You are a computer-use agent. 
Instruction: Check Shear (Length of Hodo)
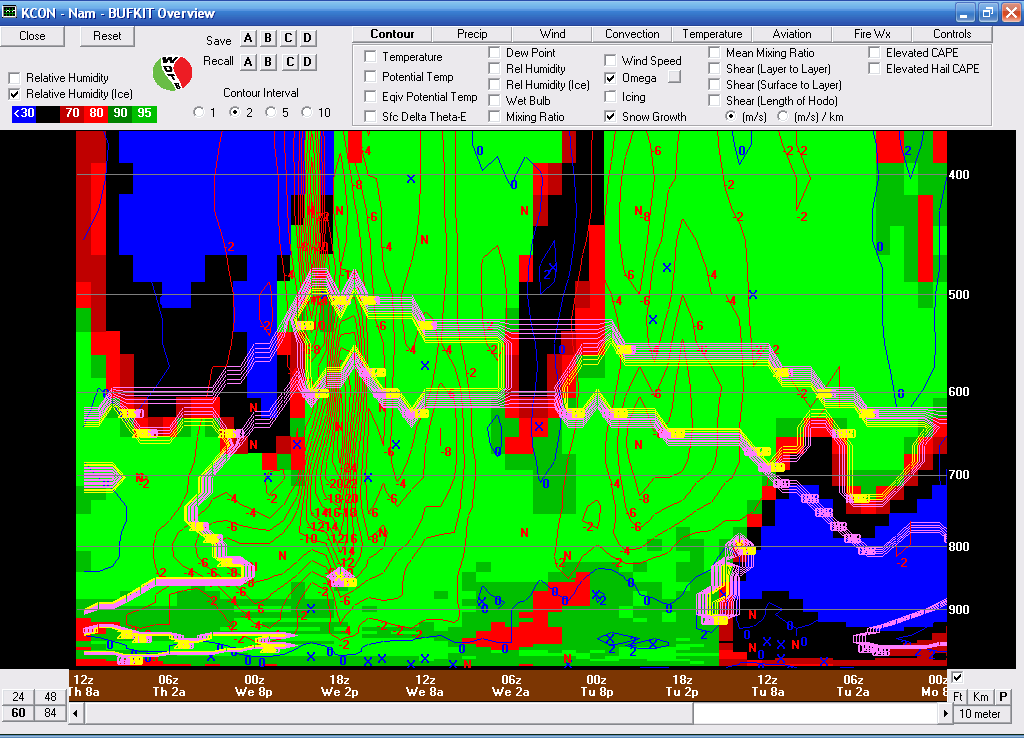click(x=714, y=101)
